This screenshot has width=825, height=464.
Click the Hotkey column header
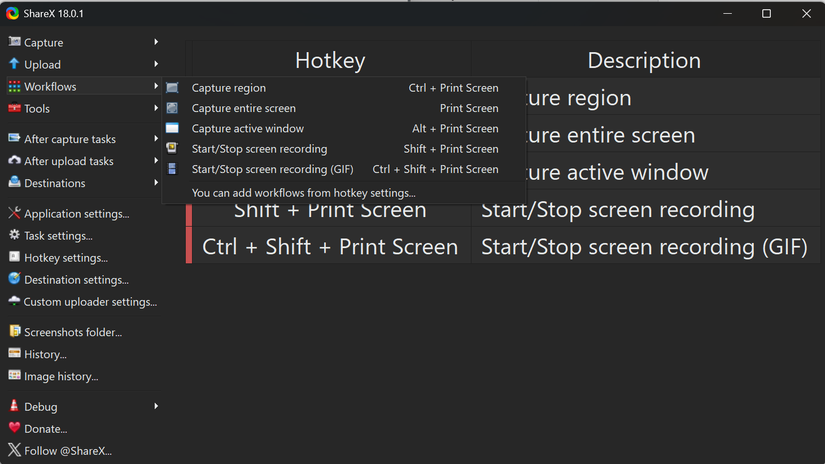(x=330, y=60)
